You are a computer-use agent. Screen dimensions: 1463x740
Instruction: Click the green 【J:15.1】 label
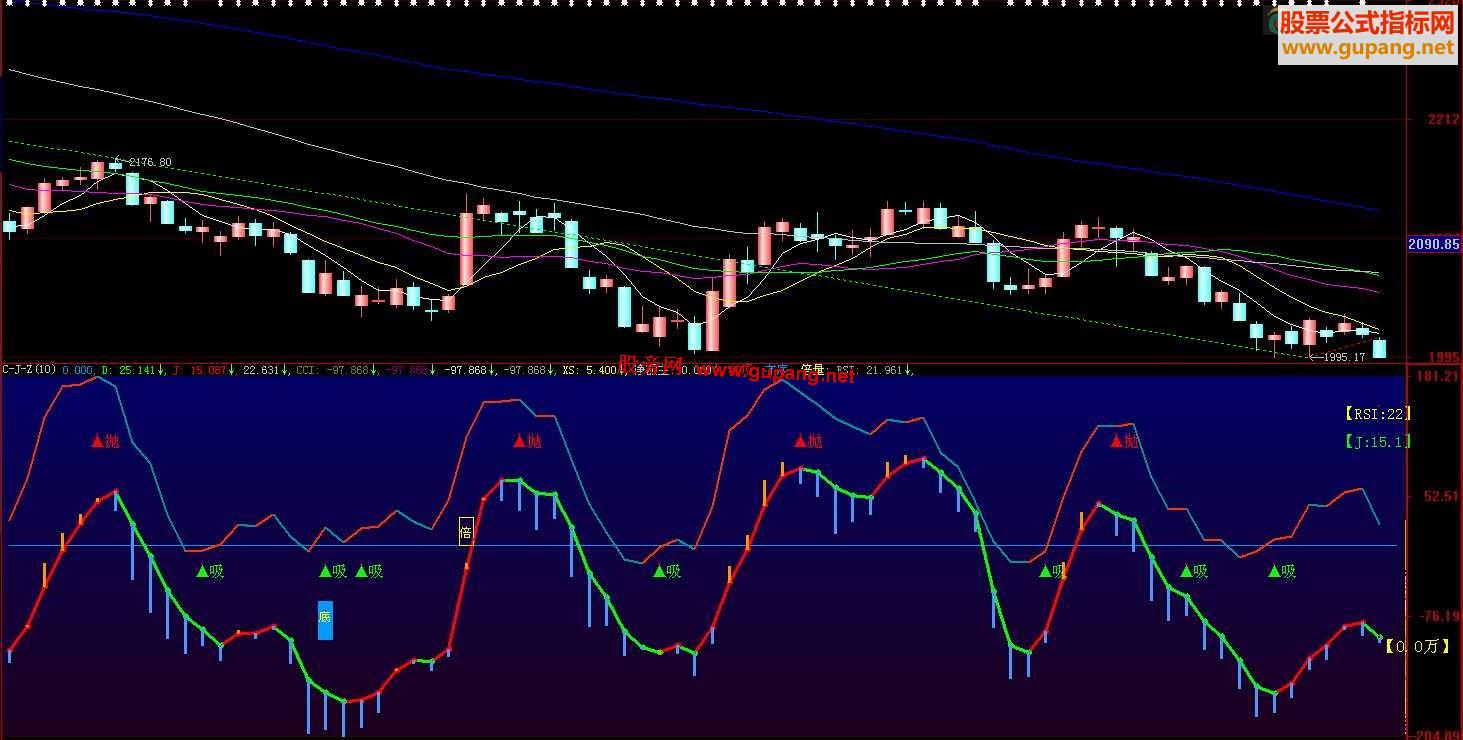click(1378, 441)
